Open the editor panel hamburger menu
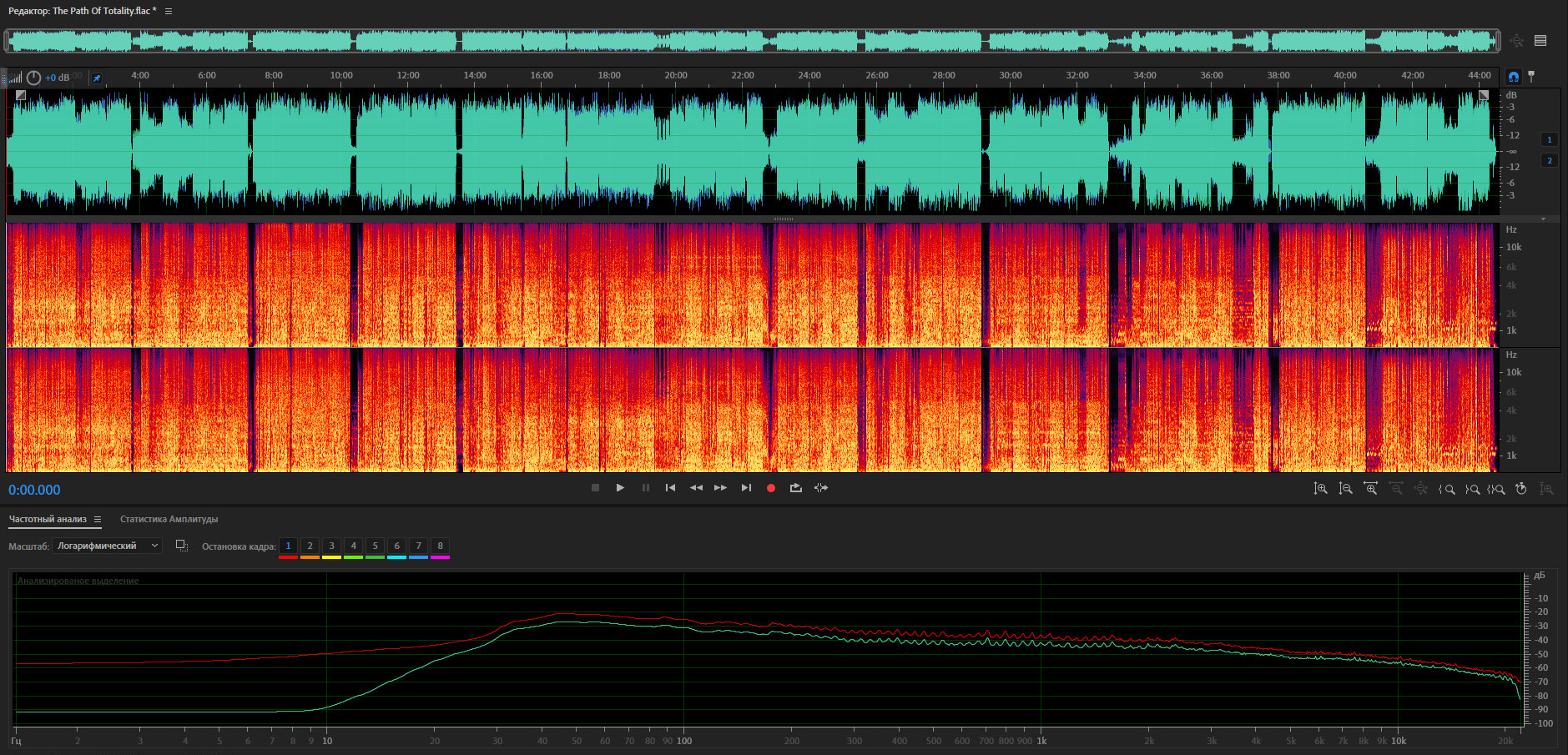The height and width of the screenshot is (755, 1568). tap(169, 11)
